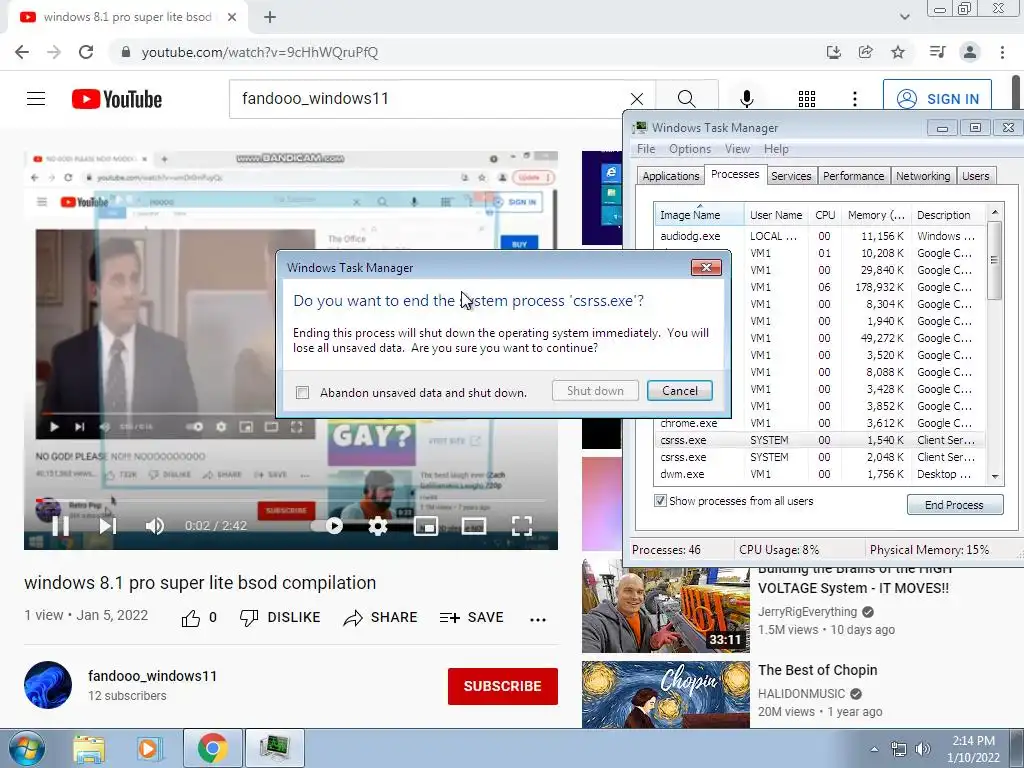The image size is (1024, 768).
Task: Switch to the Applications tab
Action: (x=671, y=176)
